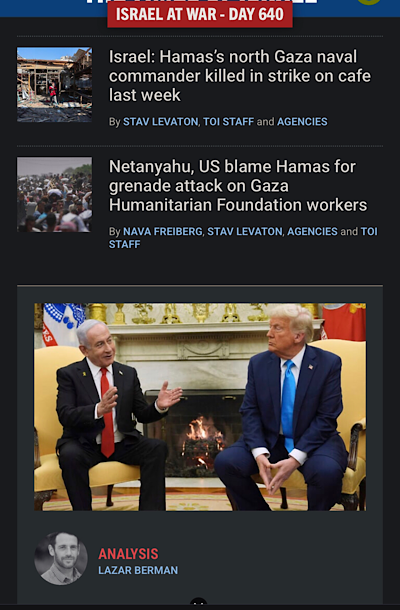
Task: Open TOI Staff in the cafe strike byline
Action: point(228,122)
